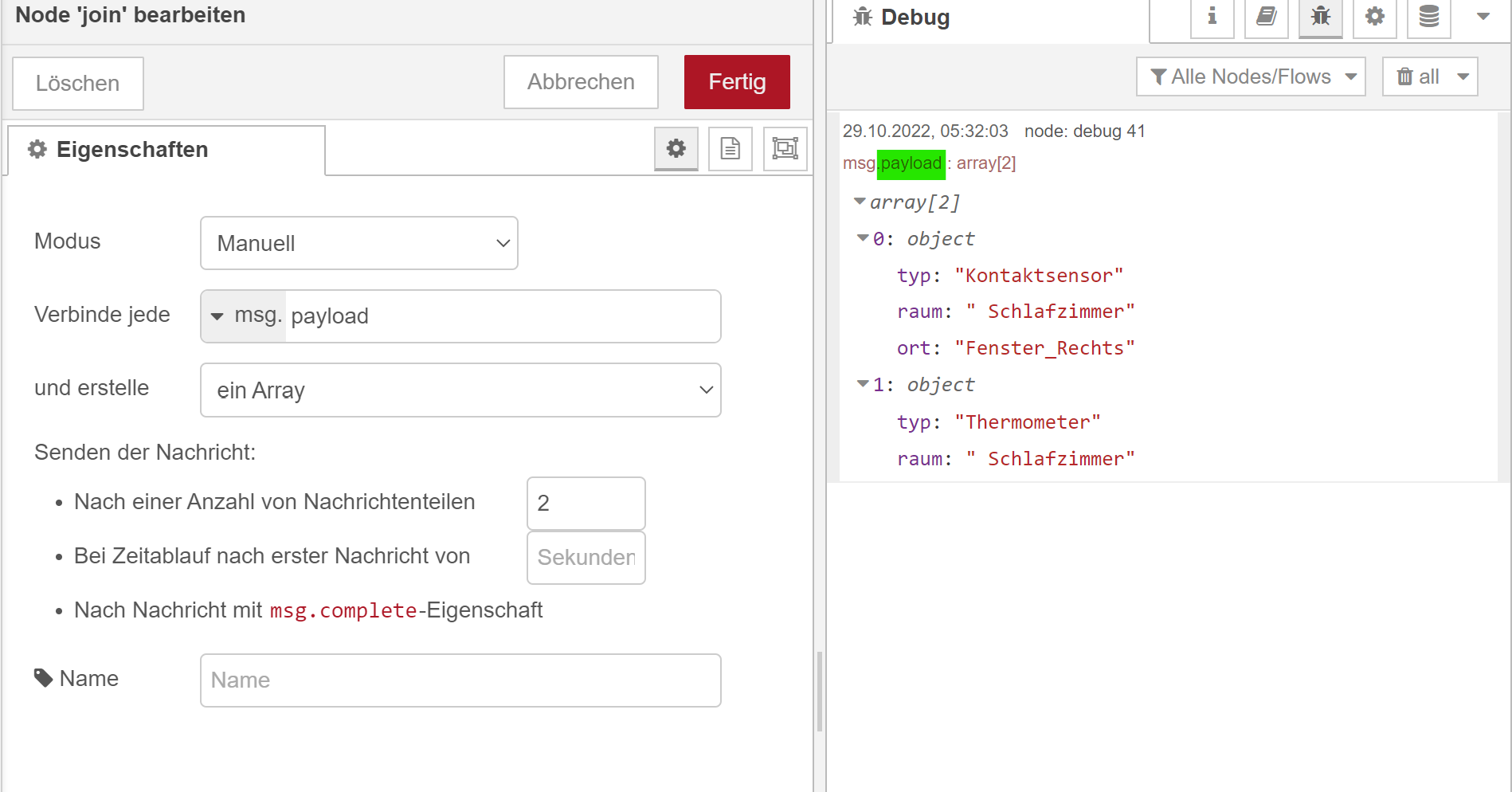
Task: Click the red Fertig button
Action: coord(737,82)
